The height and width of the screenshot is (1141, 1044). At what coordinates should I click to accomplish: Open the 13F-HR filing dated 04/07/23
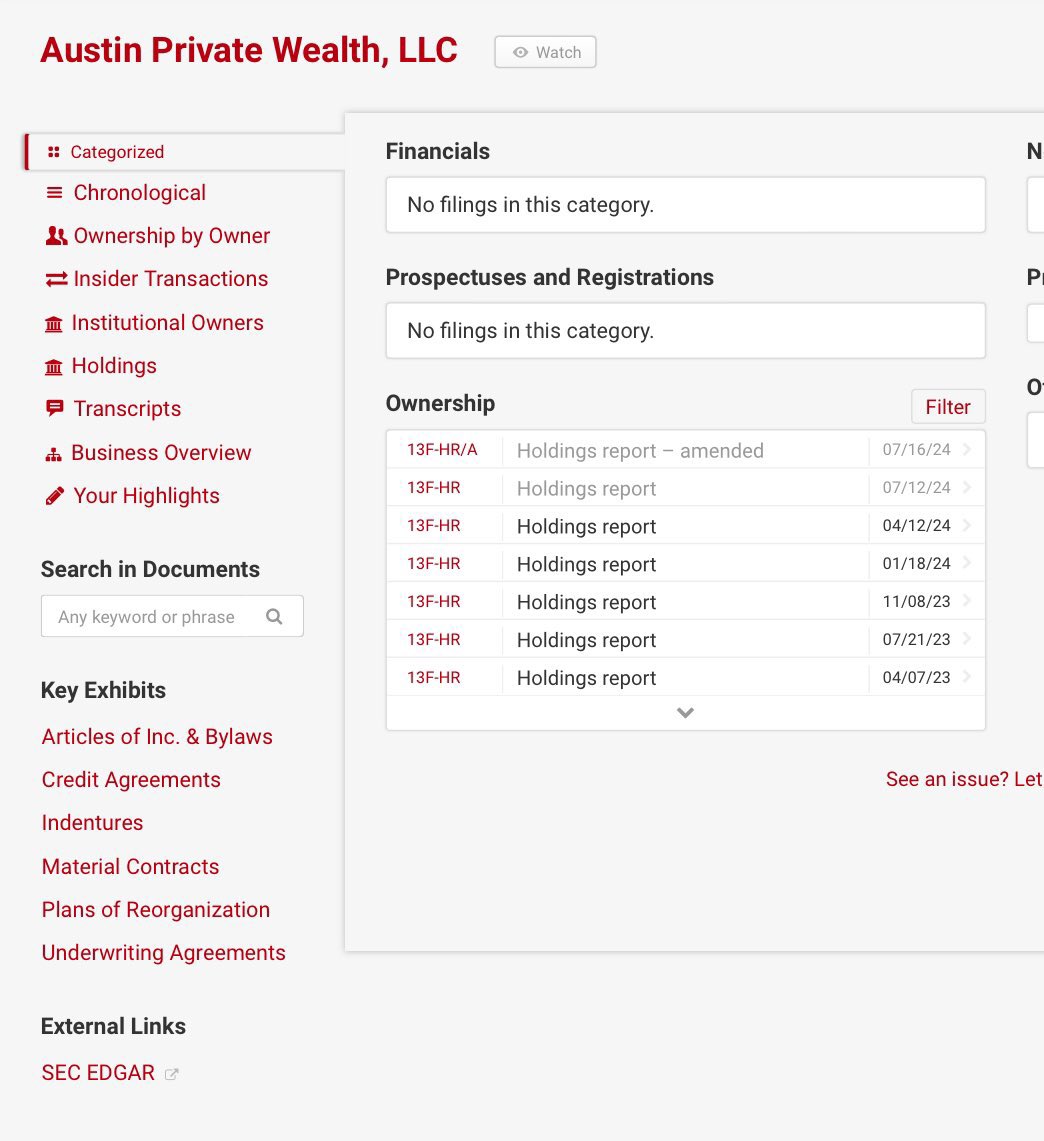point(685,677)
